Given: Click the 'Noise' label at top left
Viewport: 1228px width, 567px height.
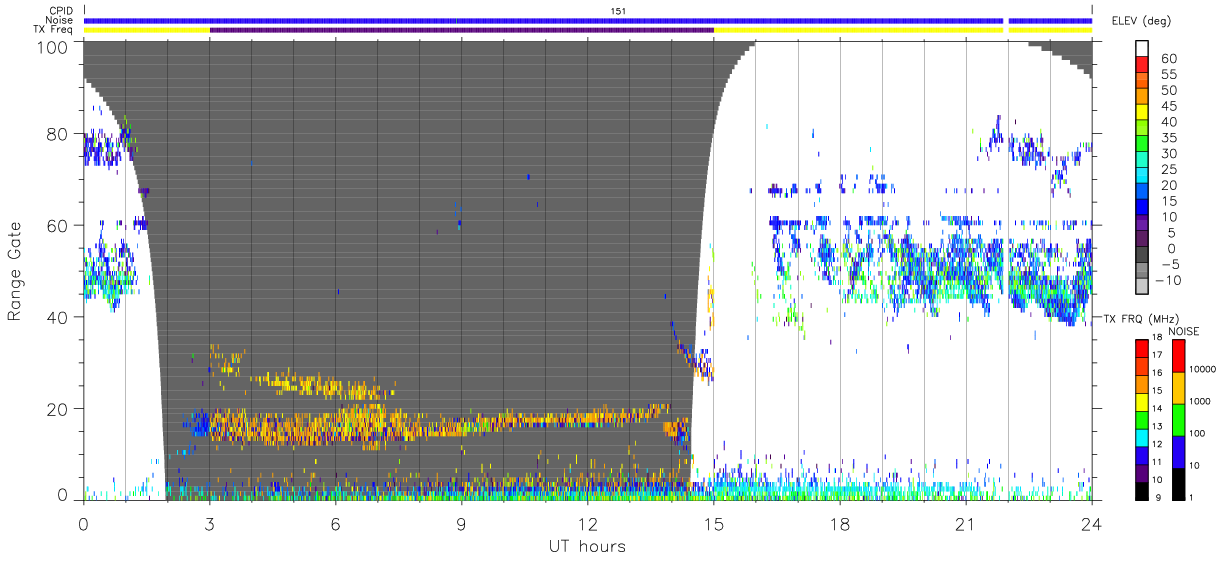Looking at the screenshot, I should coord(60,20).
